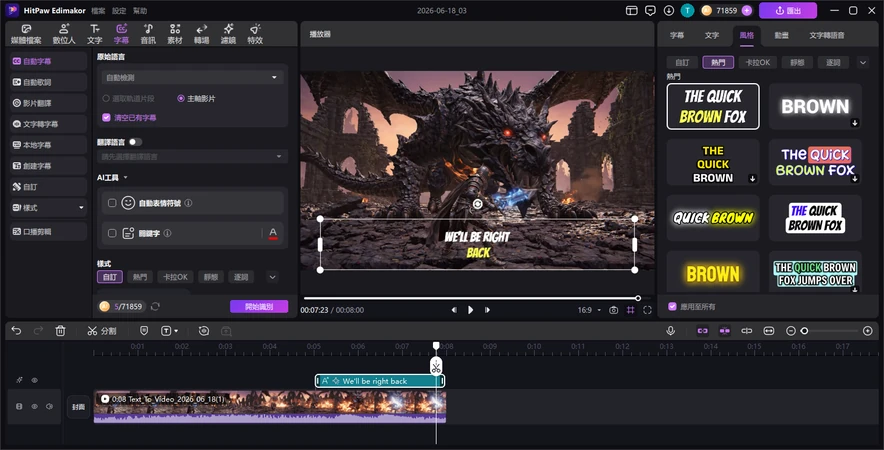
Task: Click the microphone record icon
Action: tap(670, 331)
